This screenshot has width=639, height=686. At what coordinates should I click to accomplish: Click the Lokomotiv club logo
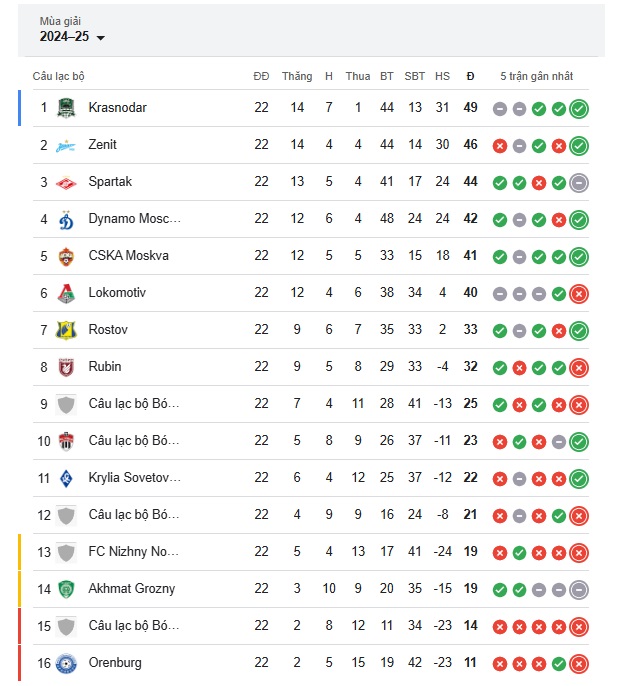[x=66, y=294]
